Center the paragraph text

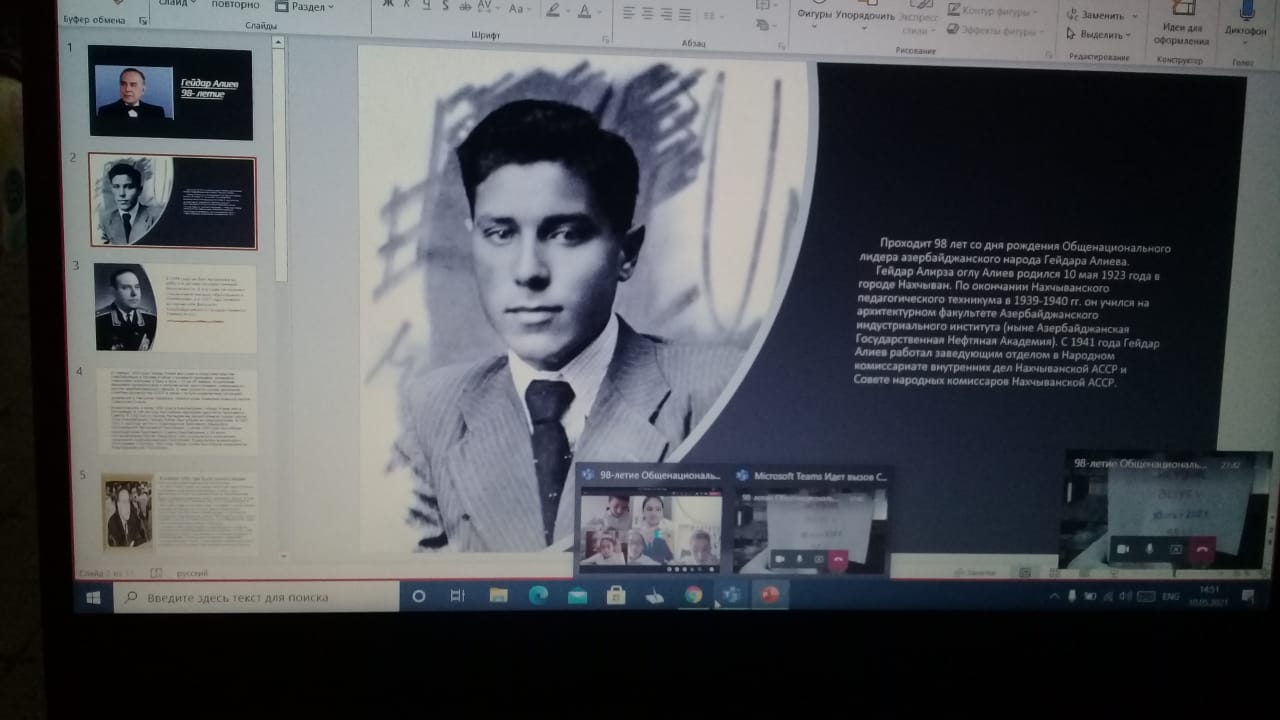pos(648,14)
